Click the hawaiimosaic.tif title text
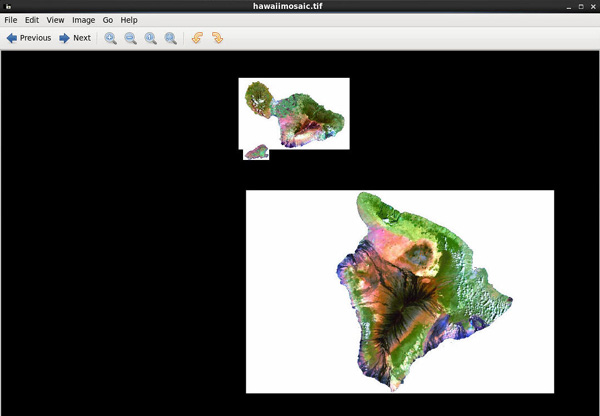The width and height of the screenshot is (600, 416). click(287, 6)
